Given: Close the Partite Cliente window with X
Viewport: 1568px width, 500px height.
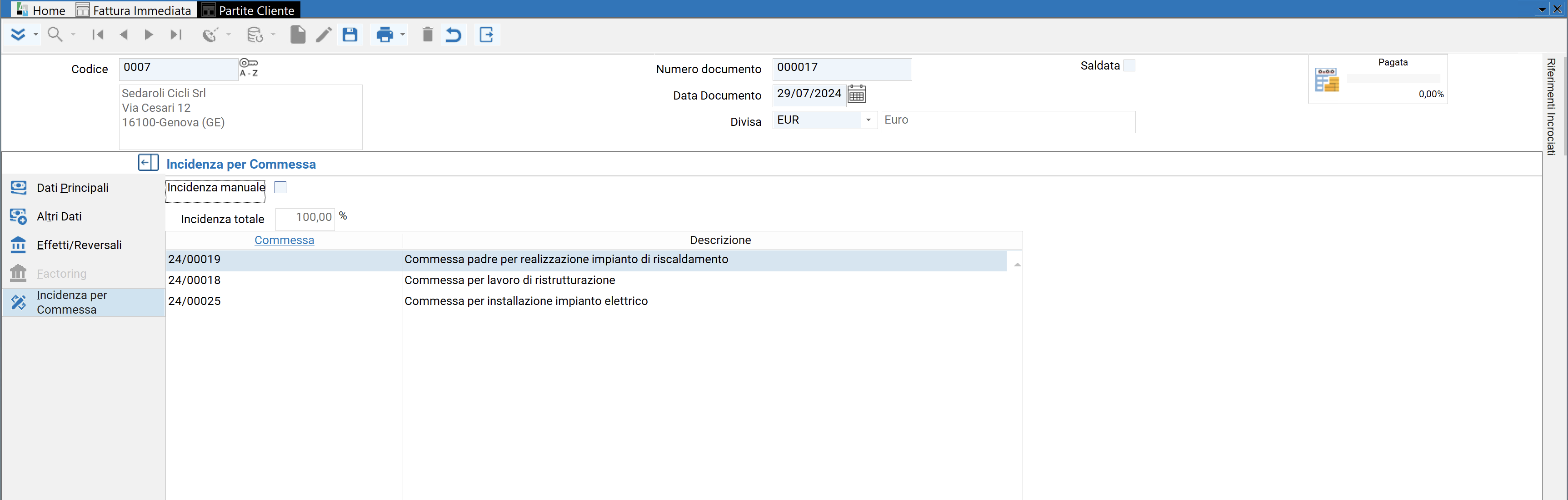Looking at the screenshot, I should click(x=1558, y=9).
